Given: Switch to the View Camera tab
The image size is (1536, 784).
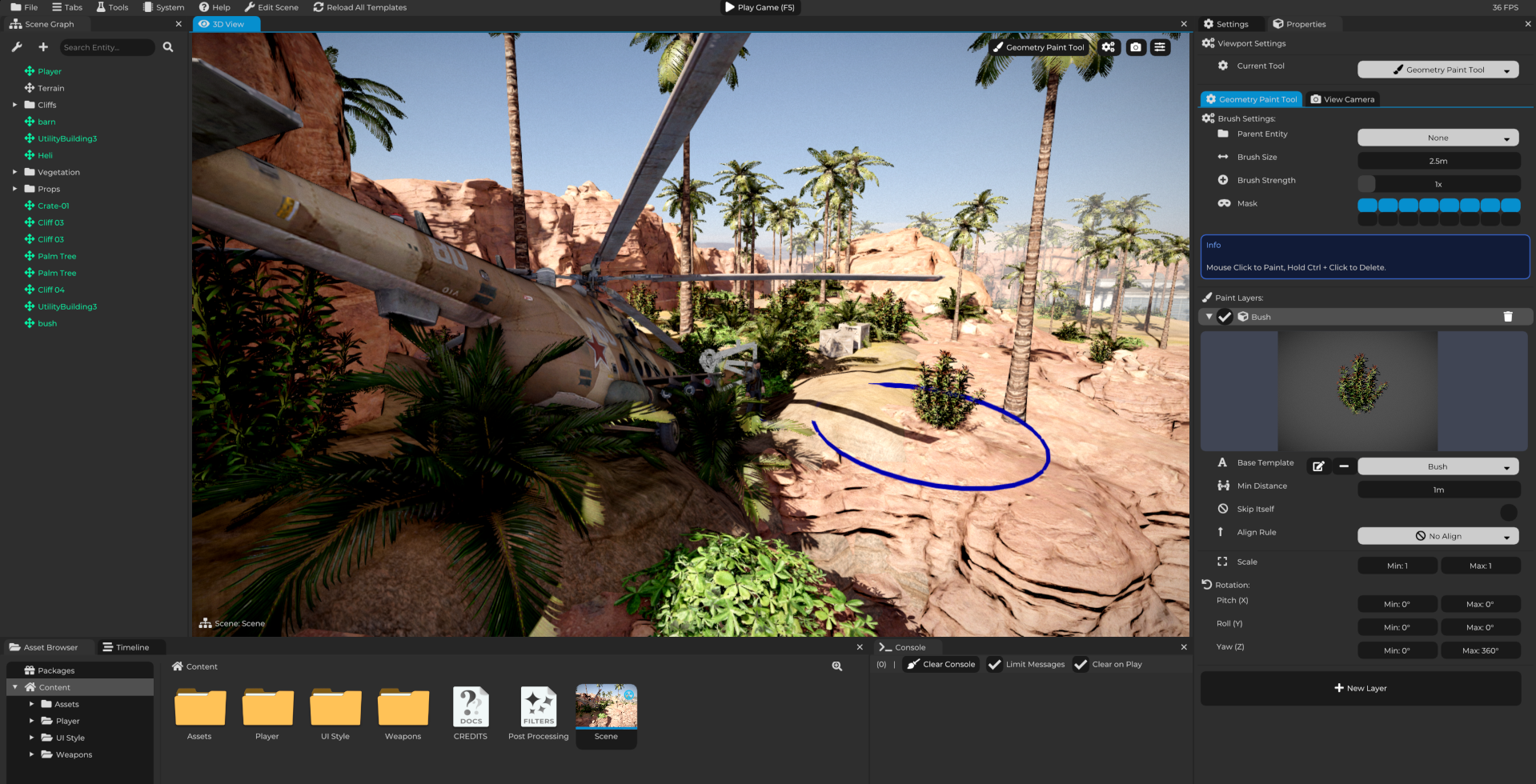Looking at the screenshot, I should pos(1342,99).
